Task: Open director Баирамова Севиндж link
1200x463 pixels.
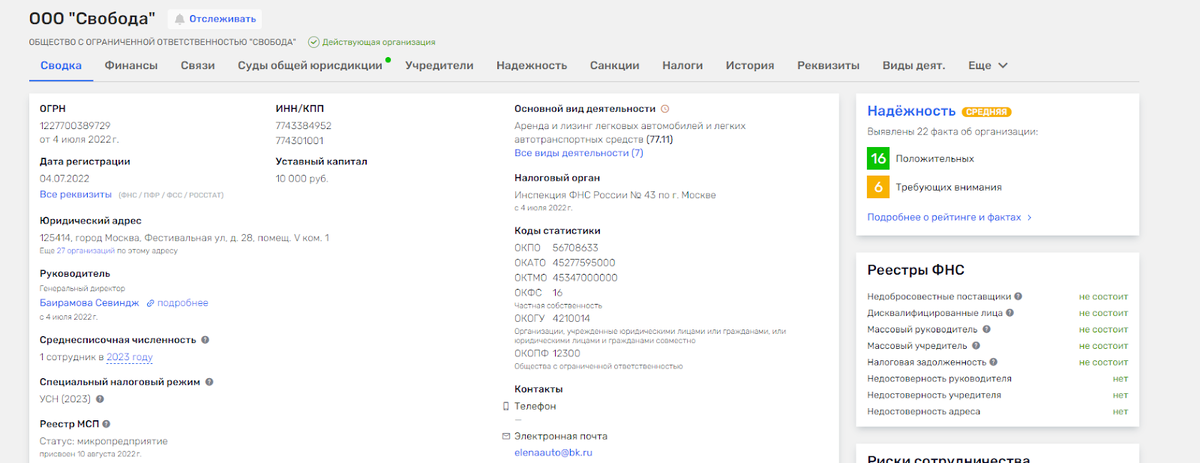Action: (89, 303)
